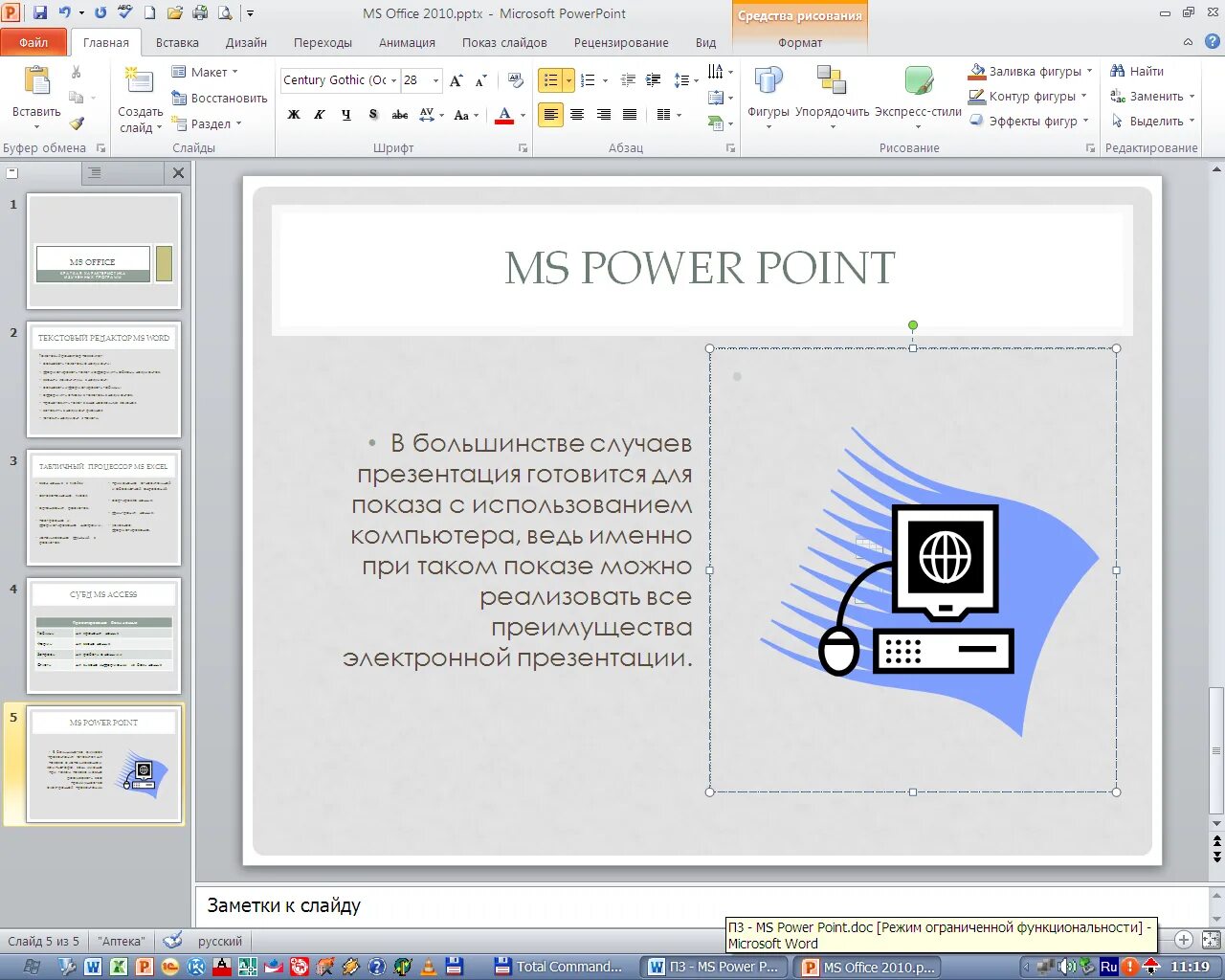1225x980 pixels.
Task: Select slide 4 thumbnail MS Access
Action: (x=103, y=635)
